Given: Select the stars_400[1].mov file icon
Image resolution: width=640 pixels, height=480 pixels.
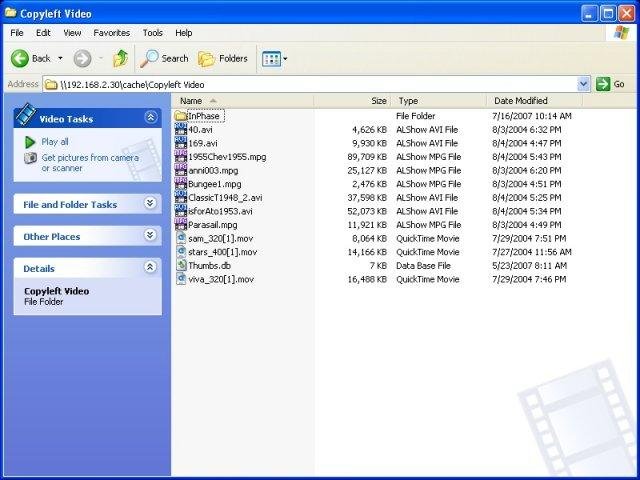Looking at the screenshot, I should coord(181,252).
